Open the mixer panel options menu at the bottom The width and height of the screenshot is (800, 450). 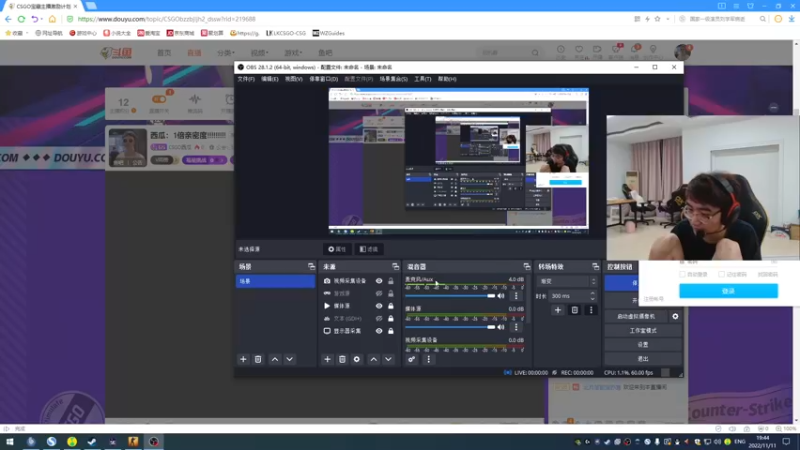[429, 359]
